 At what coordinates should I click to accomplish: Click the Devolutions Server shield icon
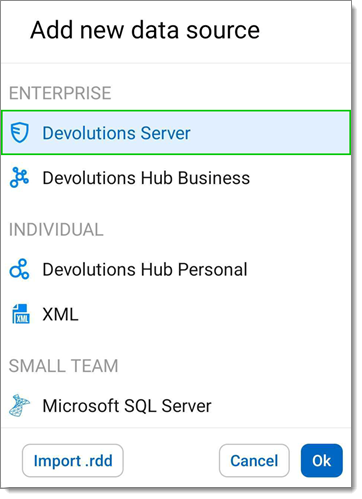pos(19,132)
